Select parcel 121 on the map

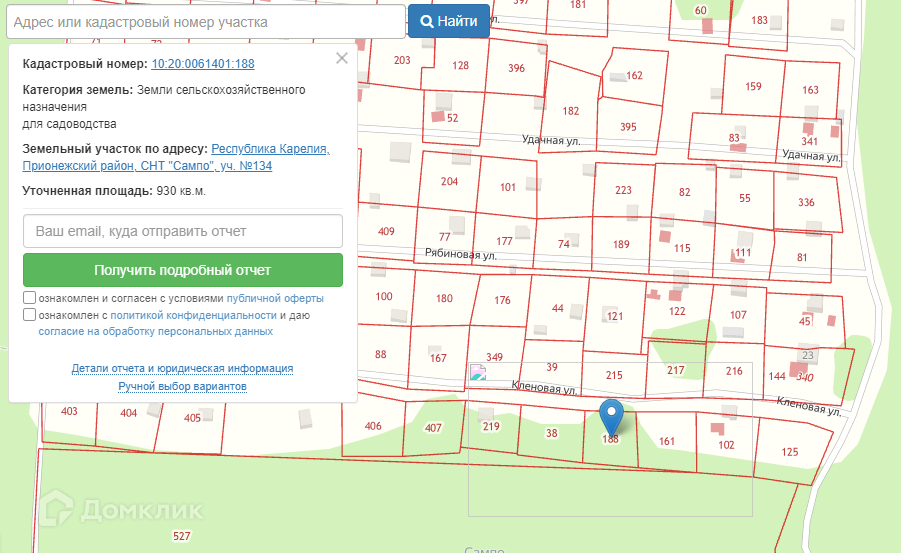tap(615, 316)
